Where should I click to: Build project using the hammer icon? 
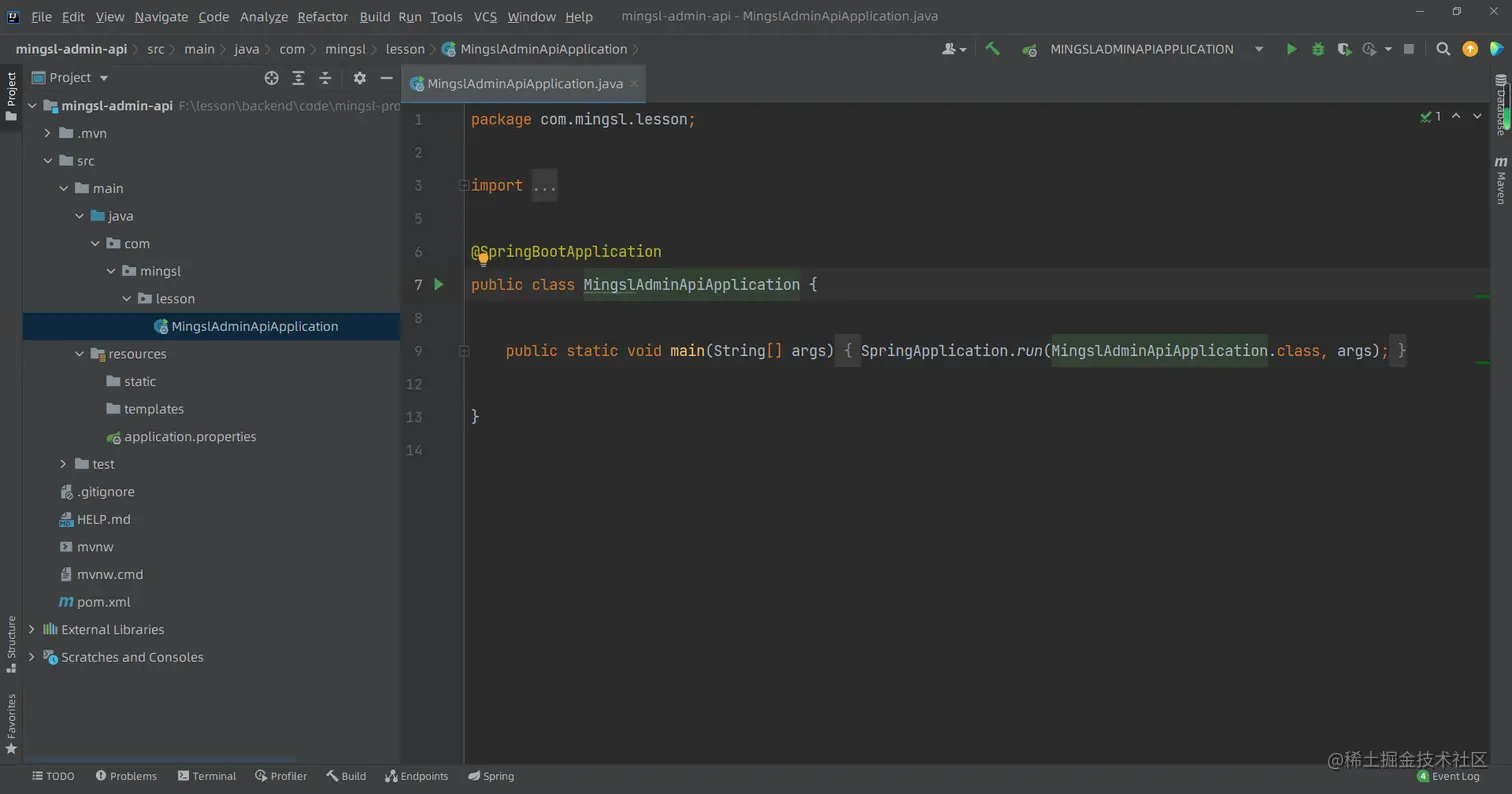(x=992, y=49)
